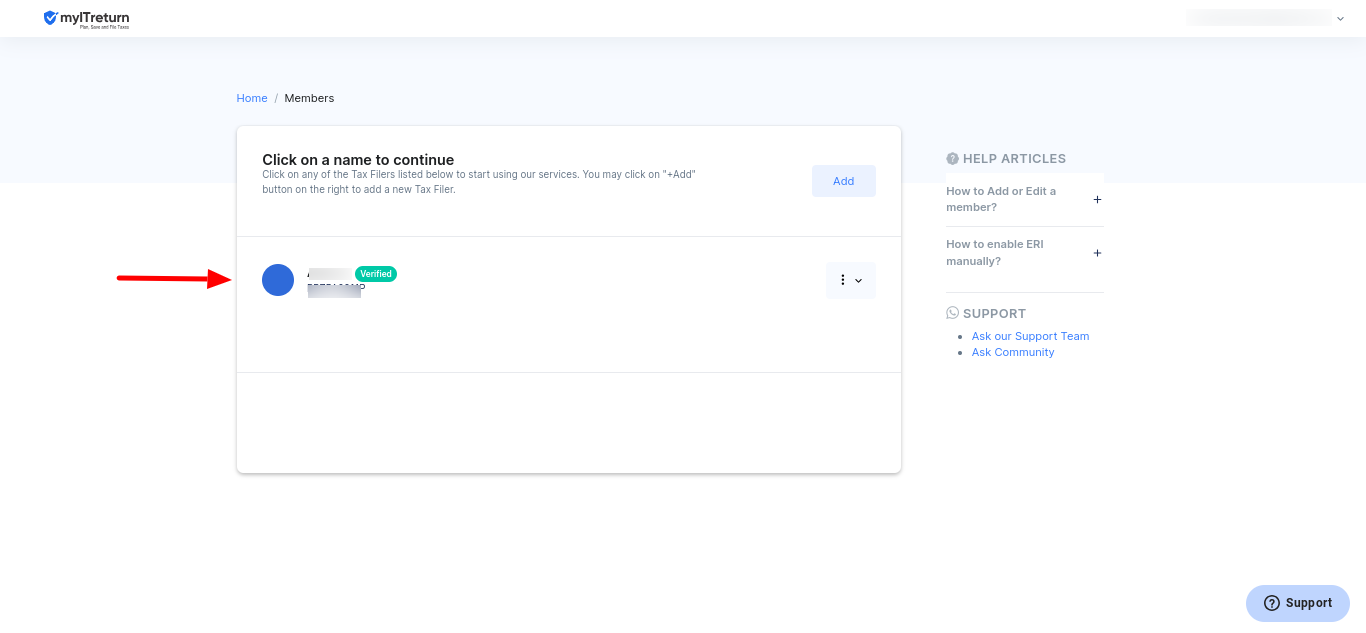
Task: Click the Home breadcrumb link
Action: (252, 98)
